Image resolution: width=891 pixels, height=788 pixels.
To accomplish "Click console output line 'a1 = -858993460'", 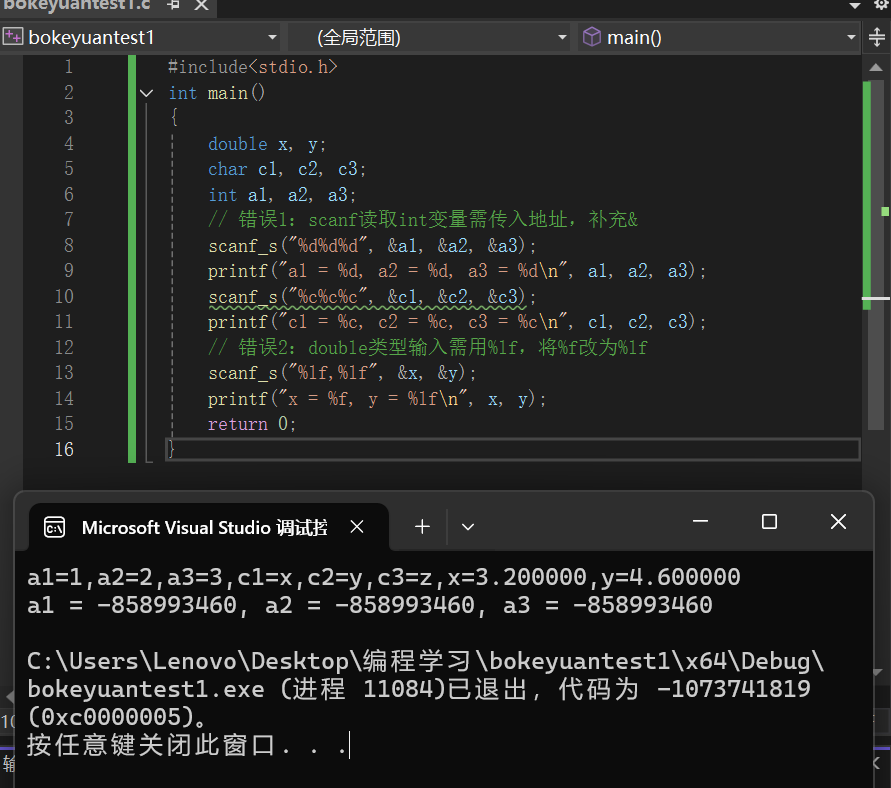I will coord(370,605).
